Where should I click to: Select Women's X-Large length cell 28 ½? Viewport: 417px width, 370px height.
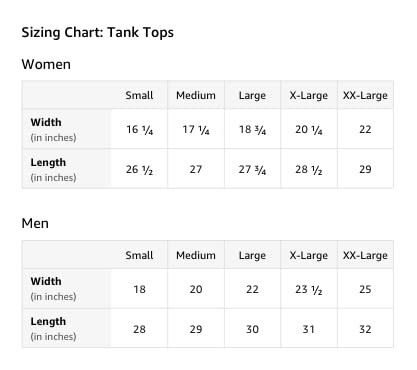309,169
